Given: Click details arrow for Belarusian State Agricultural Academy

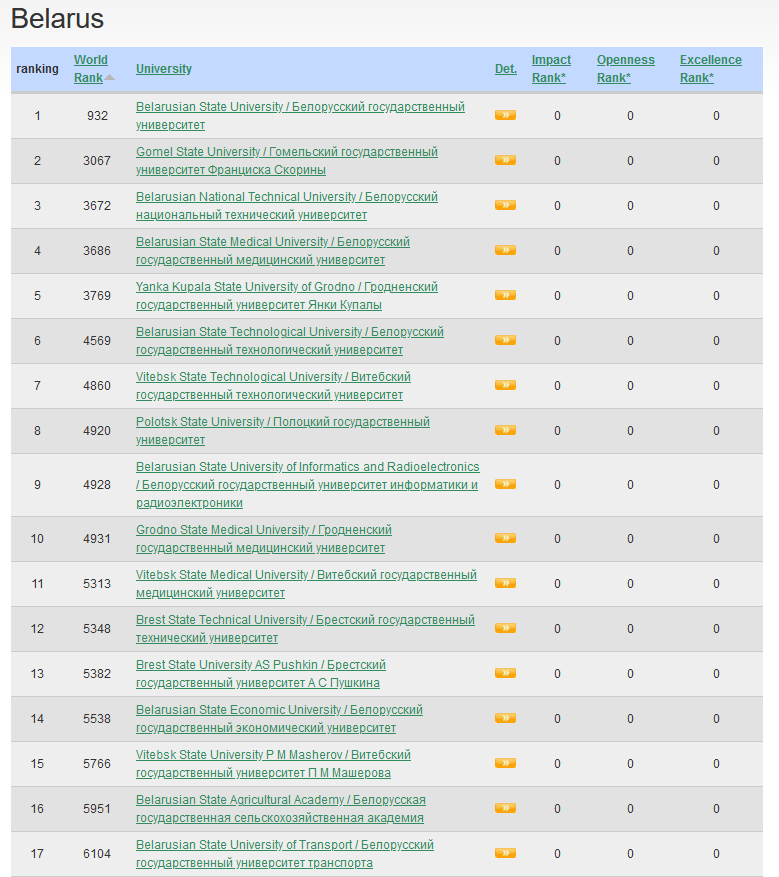Looking at the screenshot, I should 505,808.
